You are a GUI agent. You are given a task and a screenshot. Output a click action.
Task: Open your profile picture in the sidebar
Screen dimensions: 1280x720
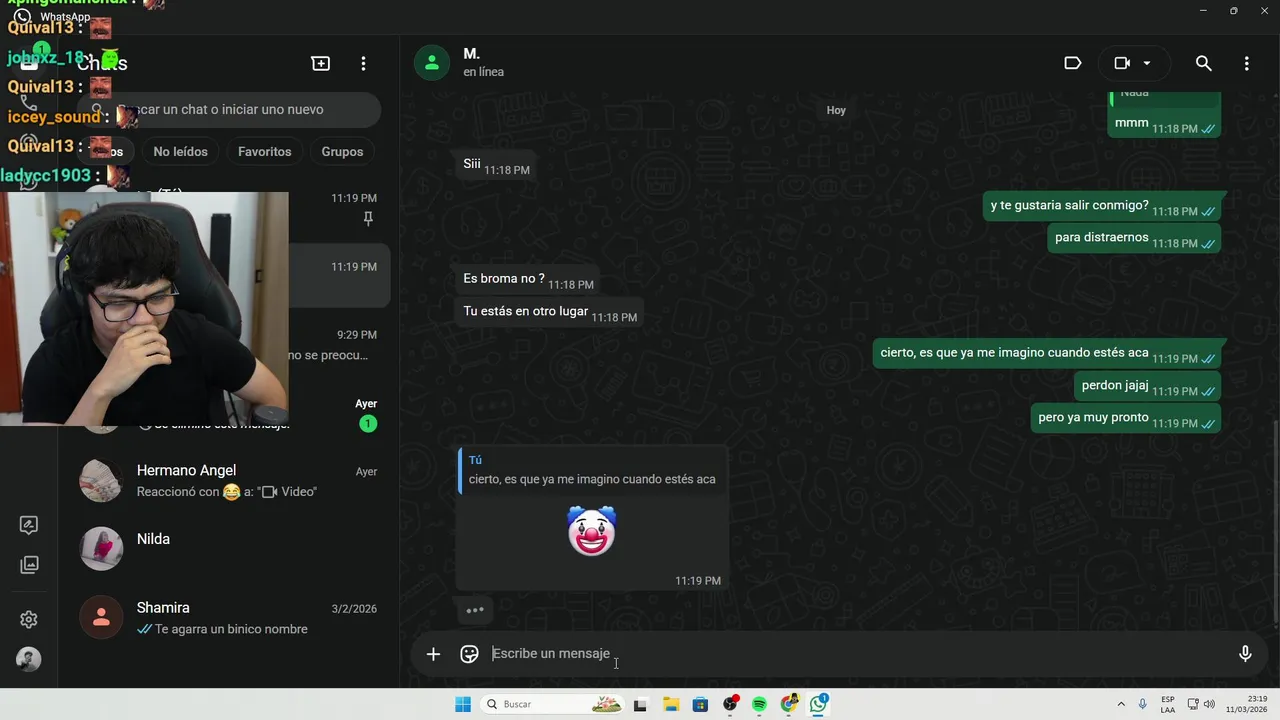(29, 660)
